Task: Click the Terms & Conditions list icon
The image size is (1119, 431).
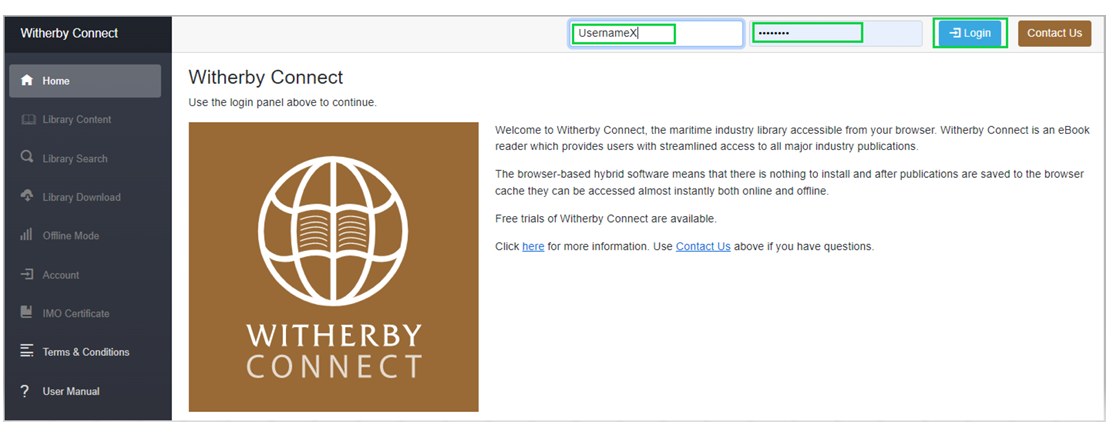Action: (x=27, y=352)
